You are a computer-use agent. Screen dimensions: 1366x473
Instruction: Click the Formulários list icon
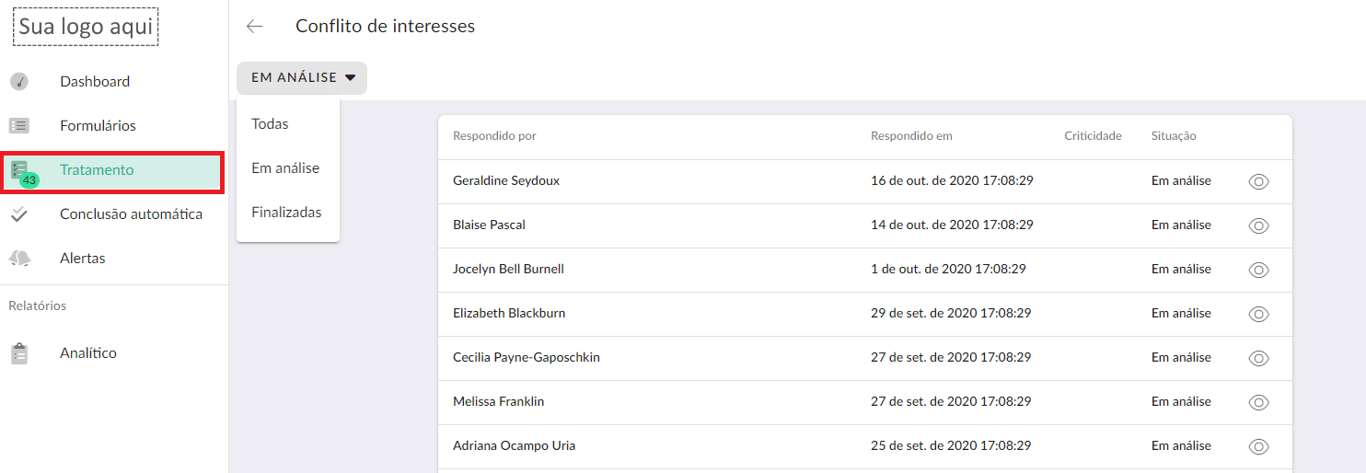point(19,126)
